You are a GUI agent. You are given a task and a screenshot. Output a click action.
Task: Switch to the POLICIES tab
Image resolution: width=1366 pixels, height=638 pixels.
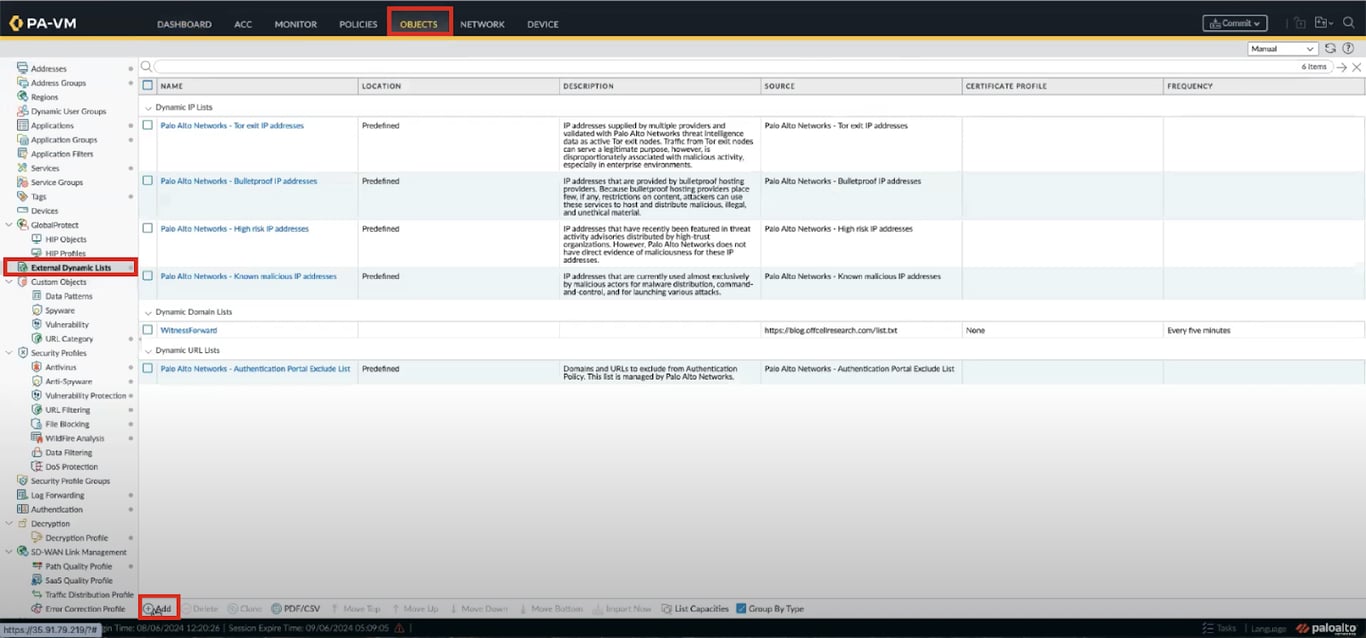pos(358,24)
